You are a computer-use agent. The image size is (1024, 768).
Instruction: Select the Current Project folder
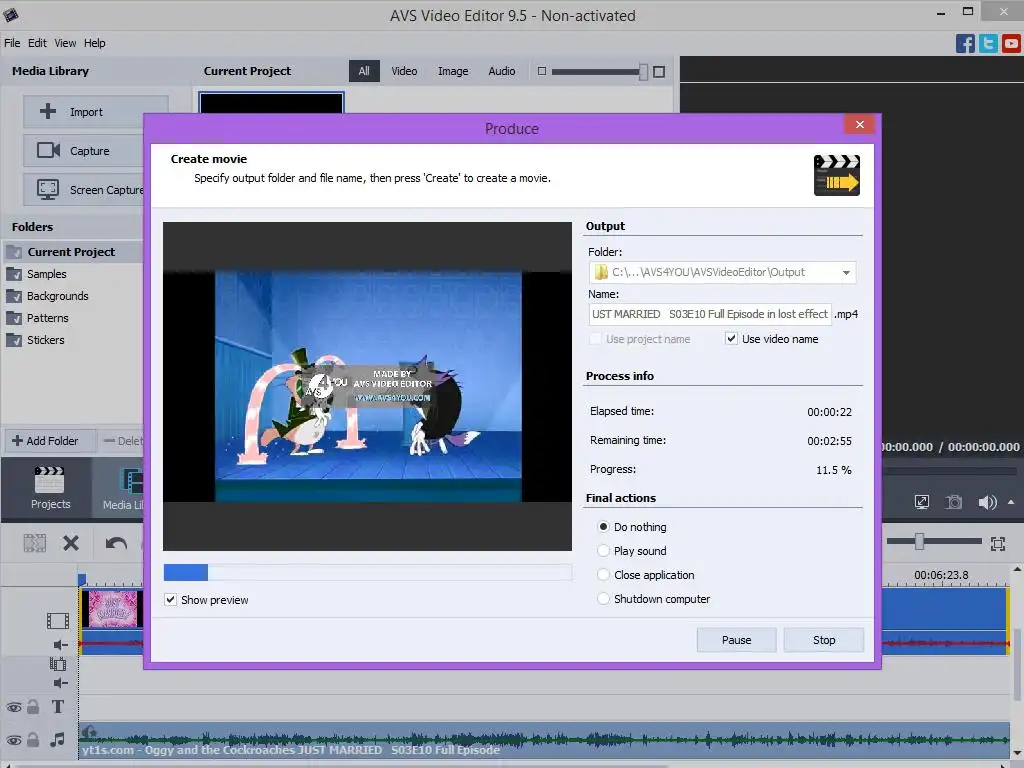72,251
